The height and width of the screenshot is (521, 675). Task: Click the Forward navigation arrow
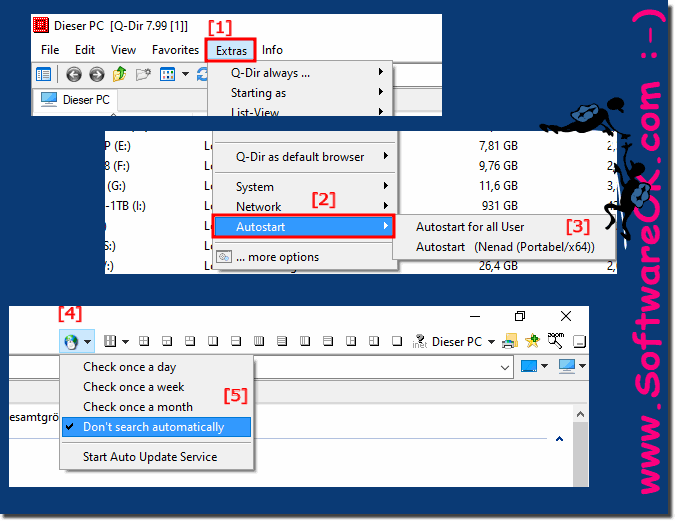tap(97, 74)
